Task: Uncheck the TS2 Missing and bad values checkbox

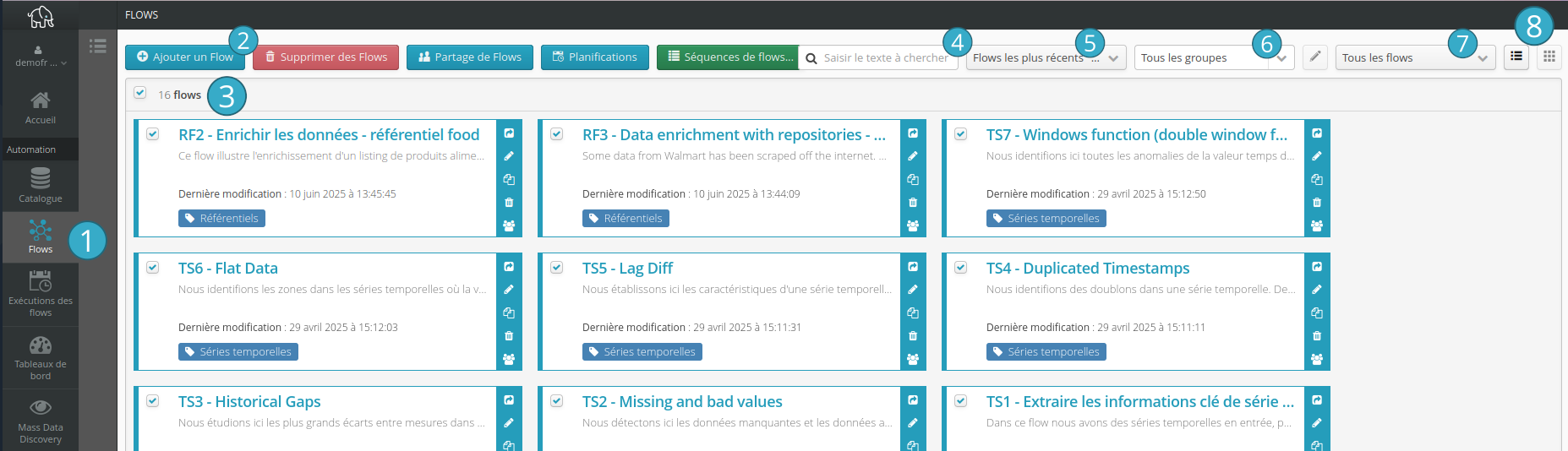Action: coord(557,400)
